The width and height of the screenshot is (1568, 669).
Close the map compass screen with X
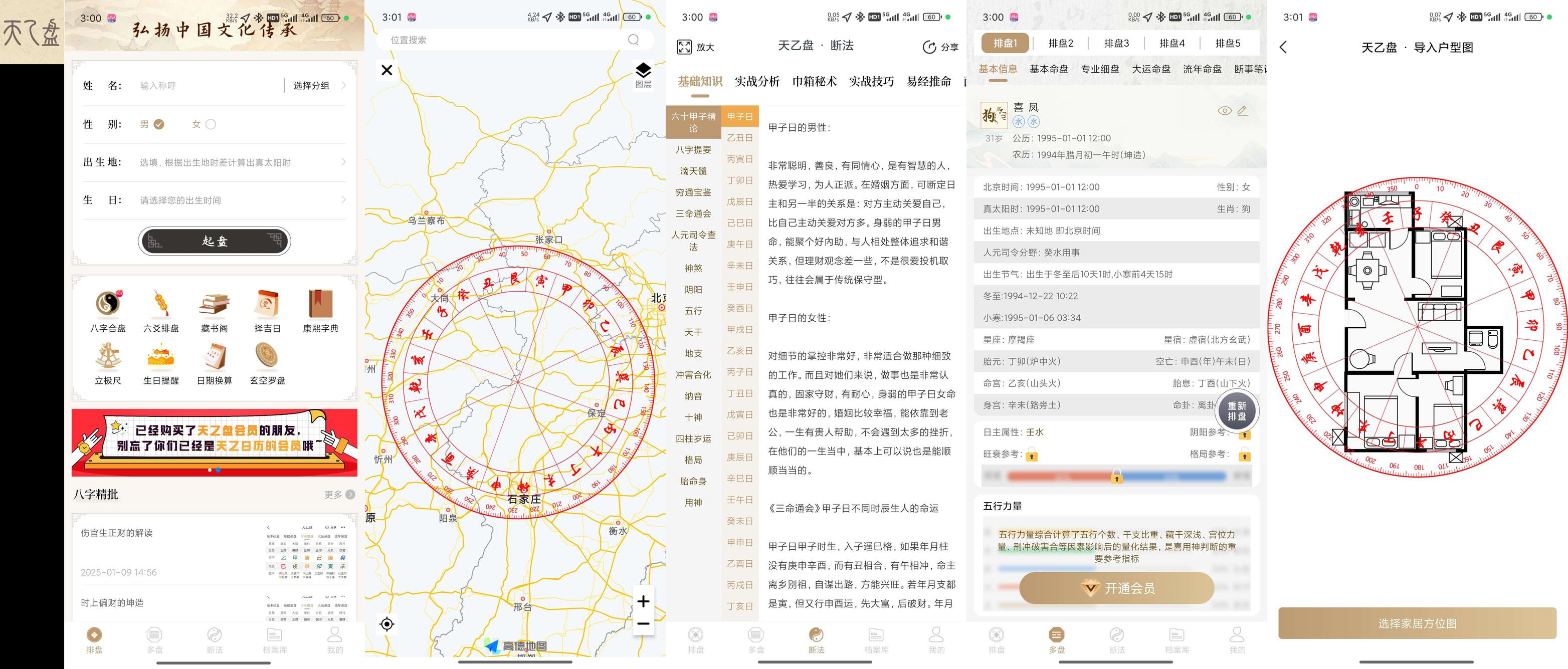click(386, 70)
